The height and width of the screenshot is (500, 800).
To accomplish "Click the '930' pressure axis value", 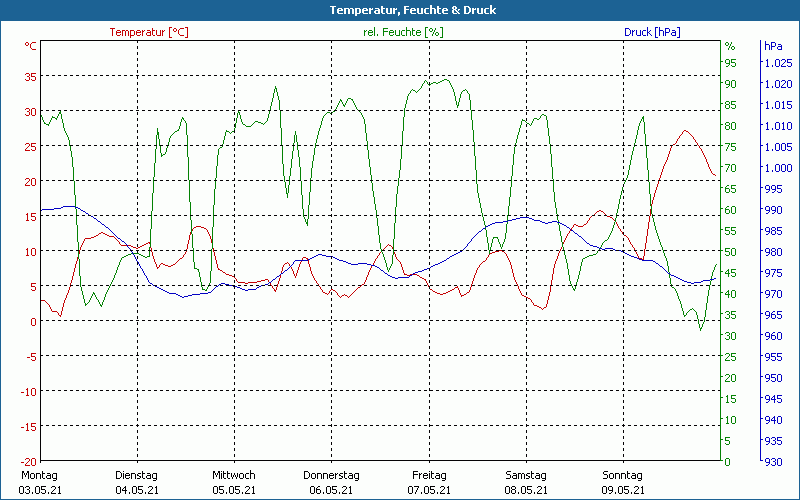I will tap(773, 462).
